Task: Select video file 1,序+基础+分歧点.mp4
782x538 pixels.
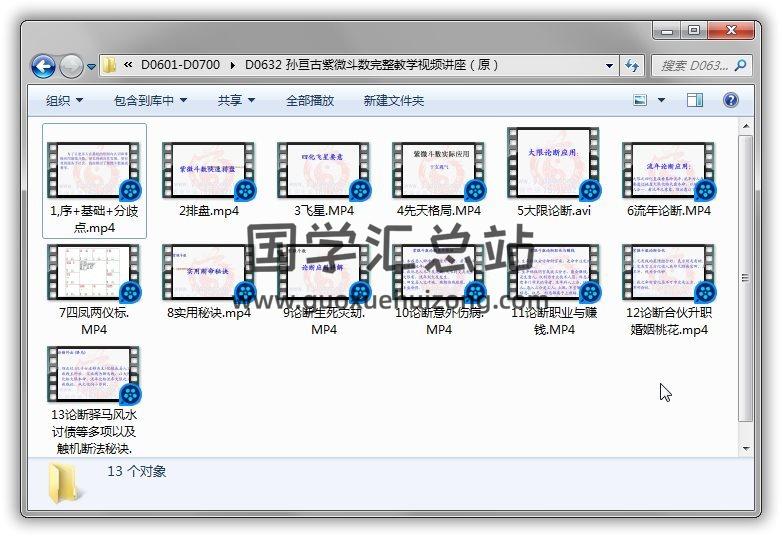Action: [x=94, y=181]
